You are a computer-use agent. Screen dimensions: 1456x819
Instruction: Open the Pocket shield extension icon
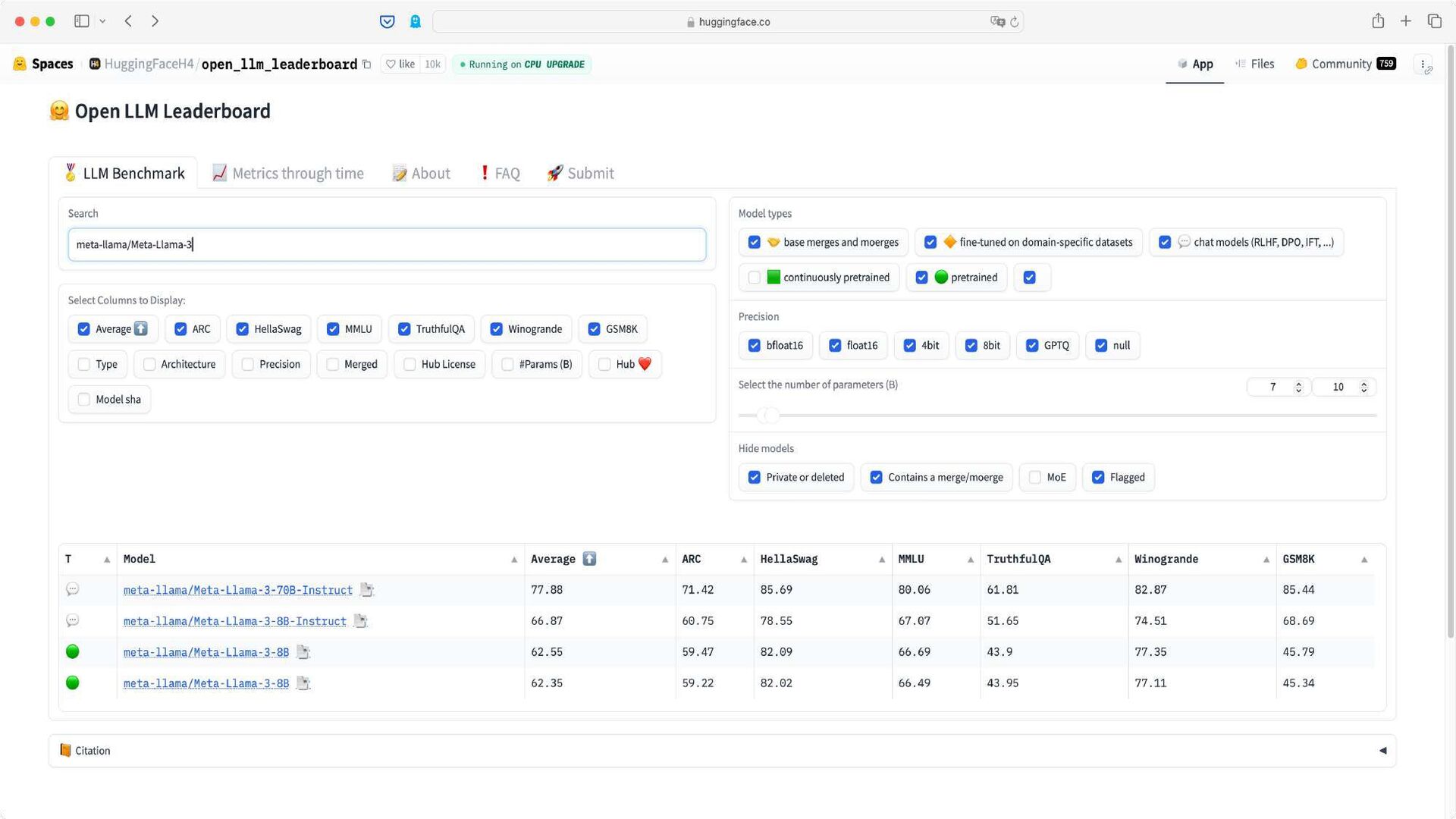387,21
